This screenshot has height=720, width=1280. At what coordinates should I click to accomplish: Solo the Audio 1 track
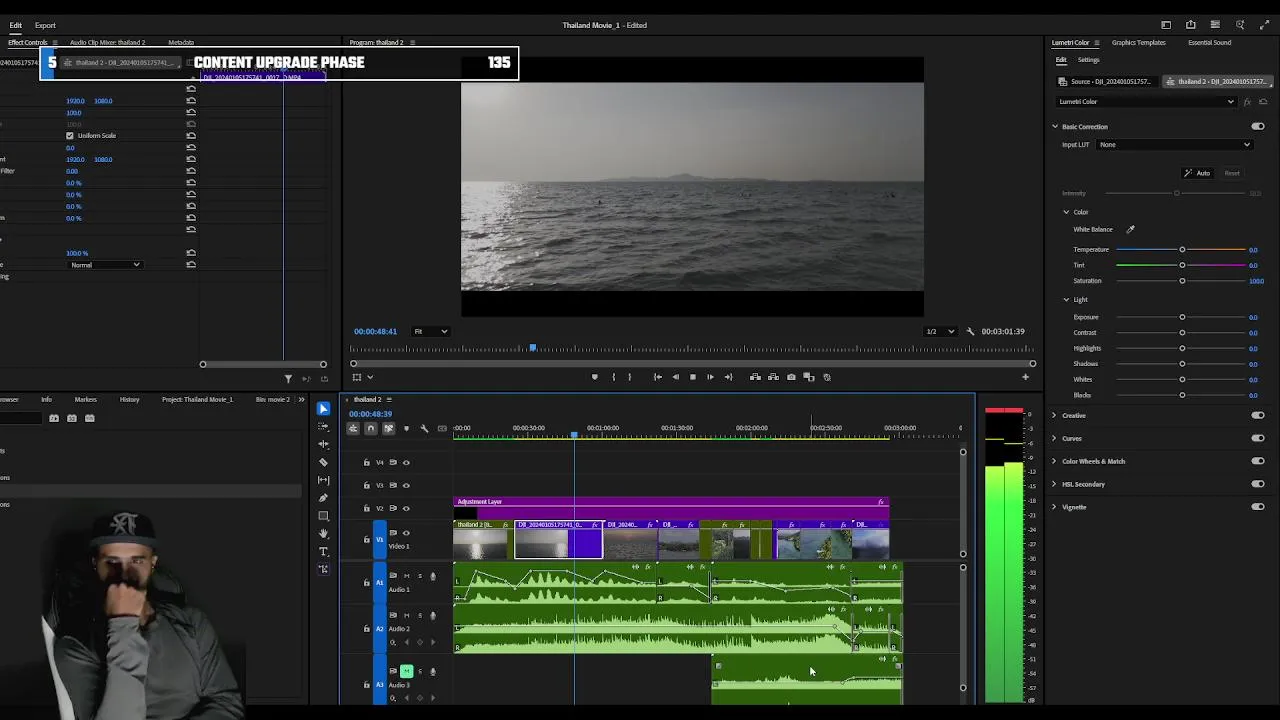(x=419, y=576)
